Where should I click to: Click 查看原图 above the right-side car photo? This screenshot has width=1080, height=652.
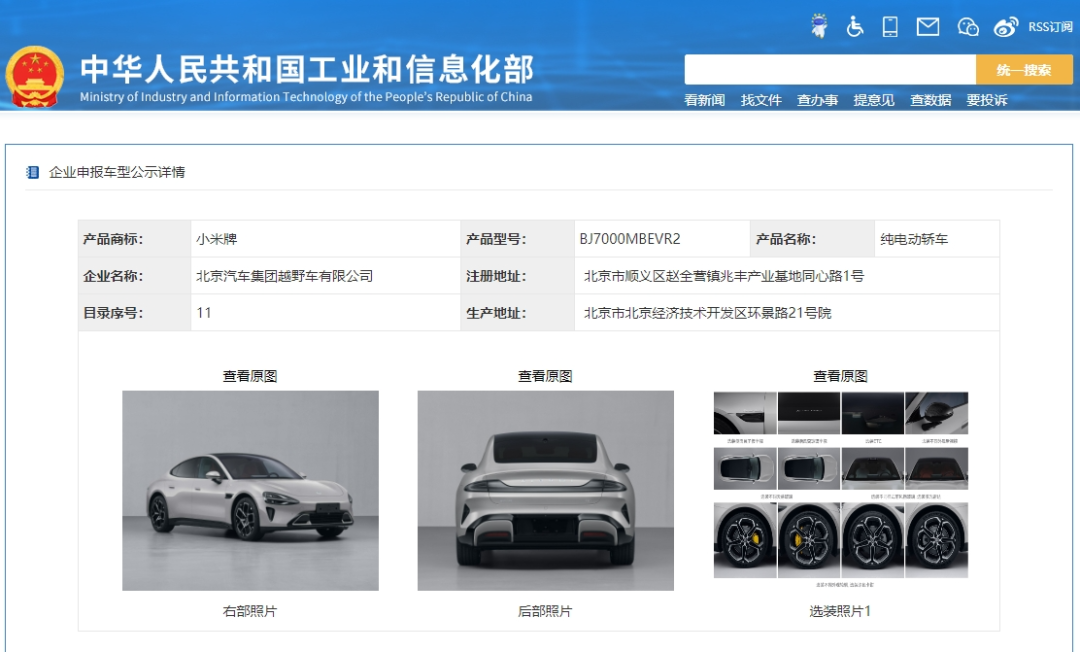[250, 376]
